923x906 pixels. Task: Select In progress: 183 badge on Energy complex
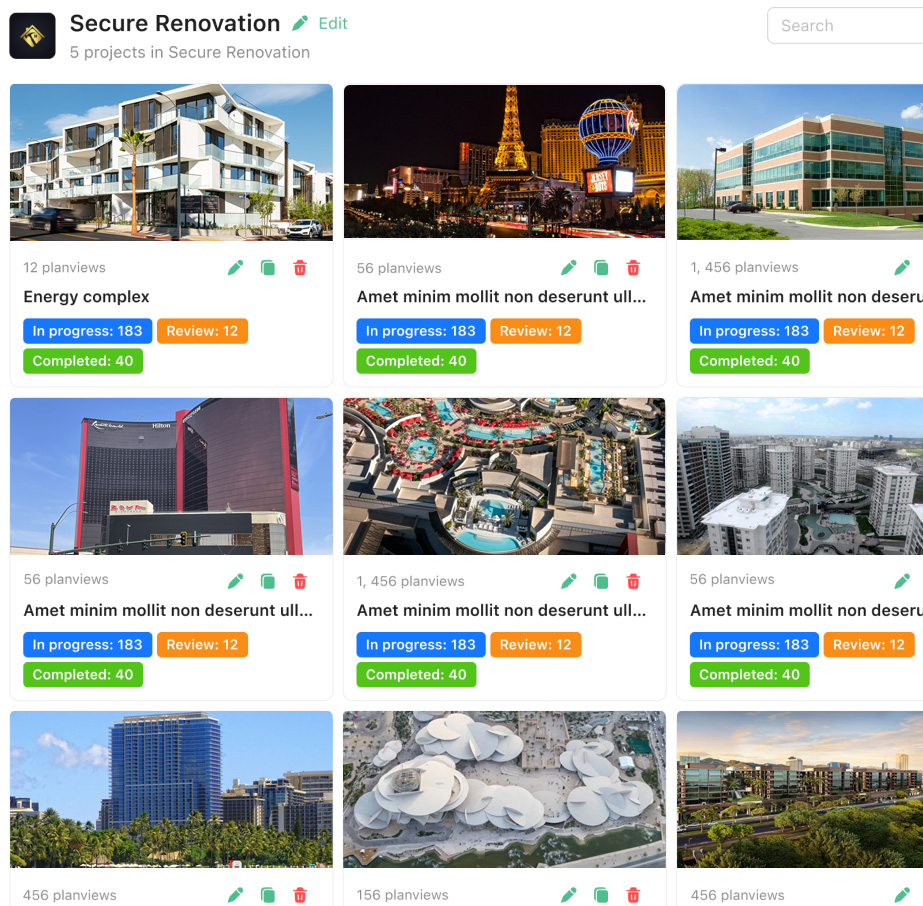click(x=88, y=331)
